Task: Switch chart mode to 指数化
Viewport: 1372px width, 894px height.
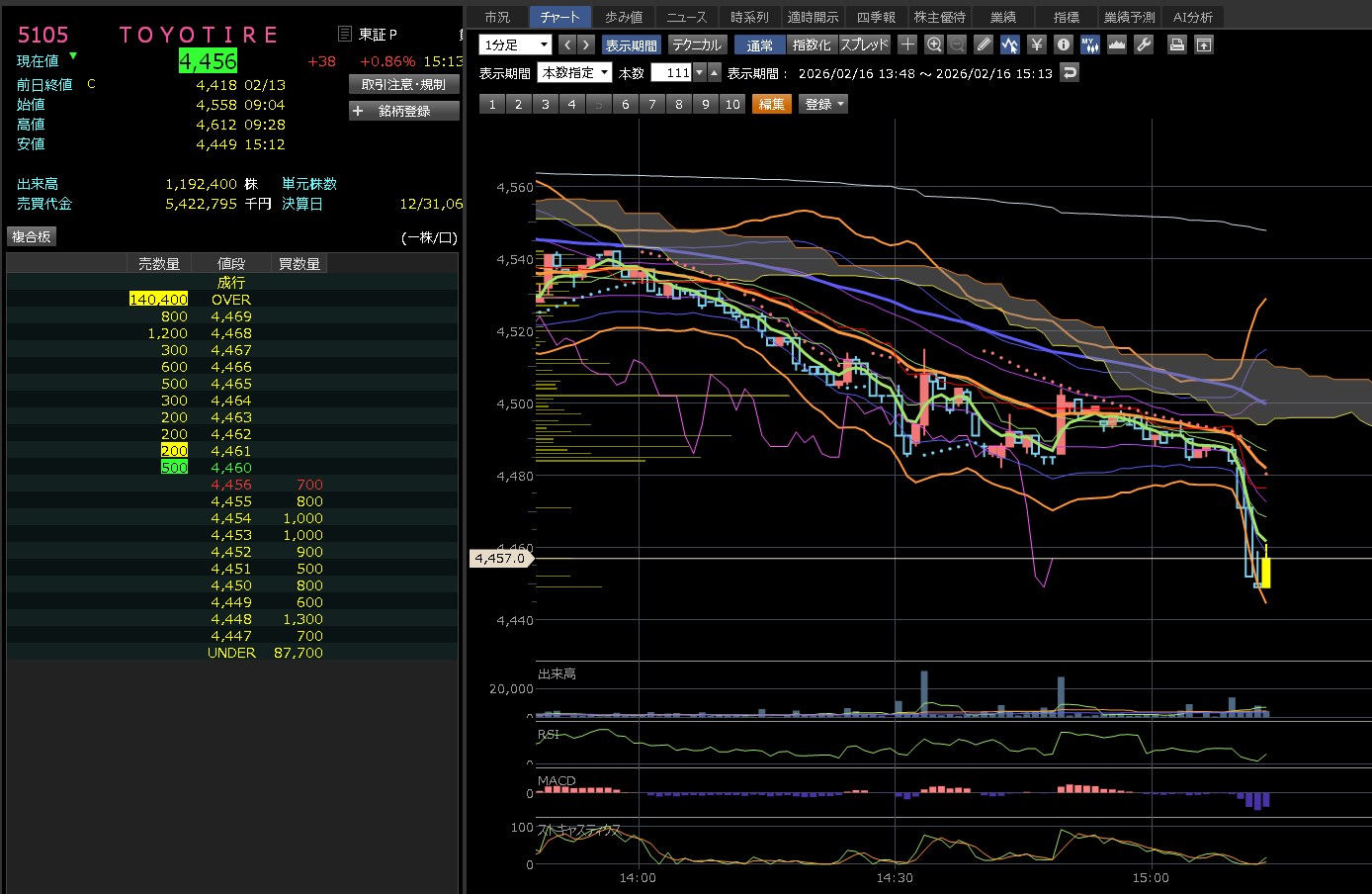Action: (x=812, y=45)
